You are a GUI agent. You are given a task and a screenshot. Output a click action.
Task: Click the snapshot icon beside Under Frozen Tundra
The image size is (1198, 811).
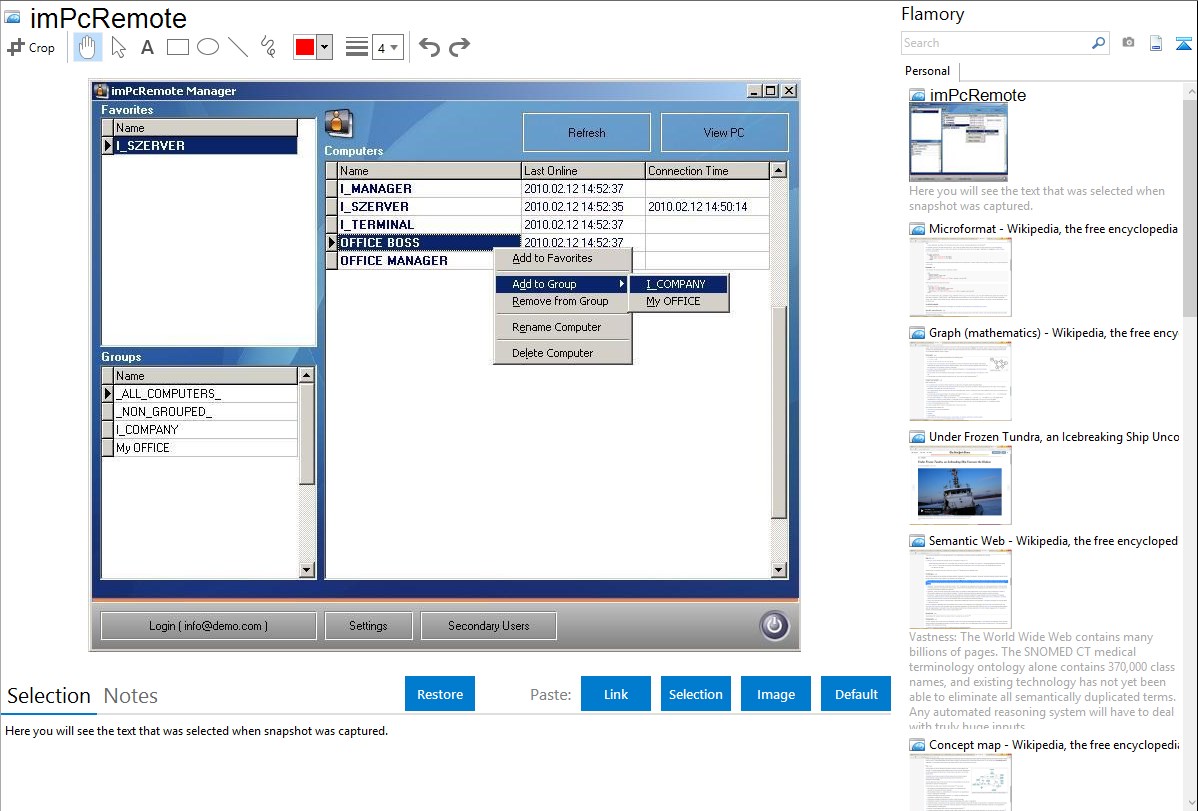(x=917, y=437)
